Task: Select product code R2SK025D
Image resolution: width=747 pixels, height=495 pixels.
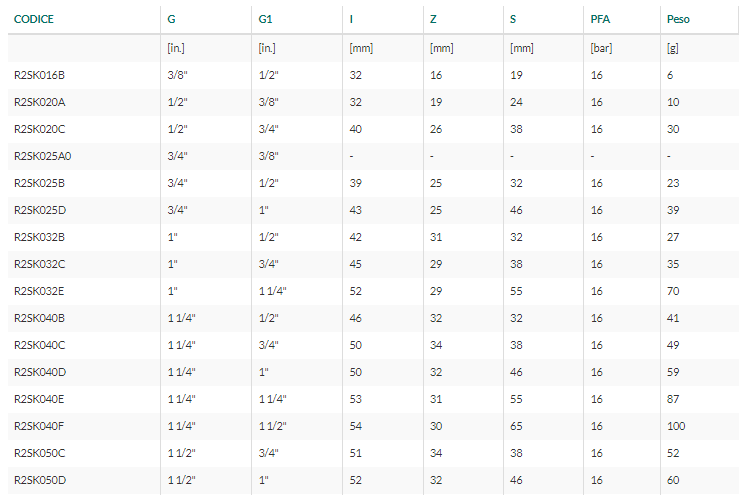Action: tap(40, 210)
